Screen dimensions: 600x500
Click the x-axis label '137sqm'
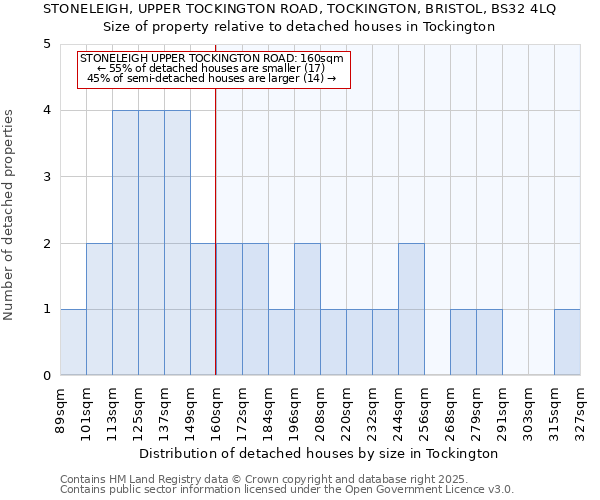click(x=164, y=414)
